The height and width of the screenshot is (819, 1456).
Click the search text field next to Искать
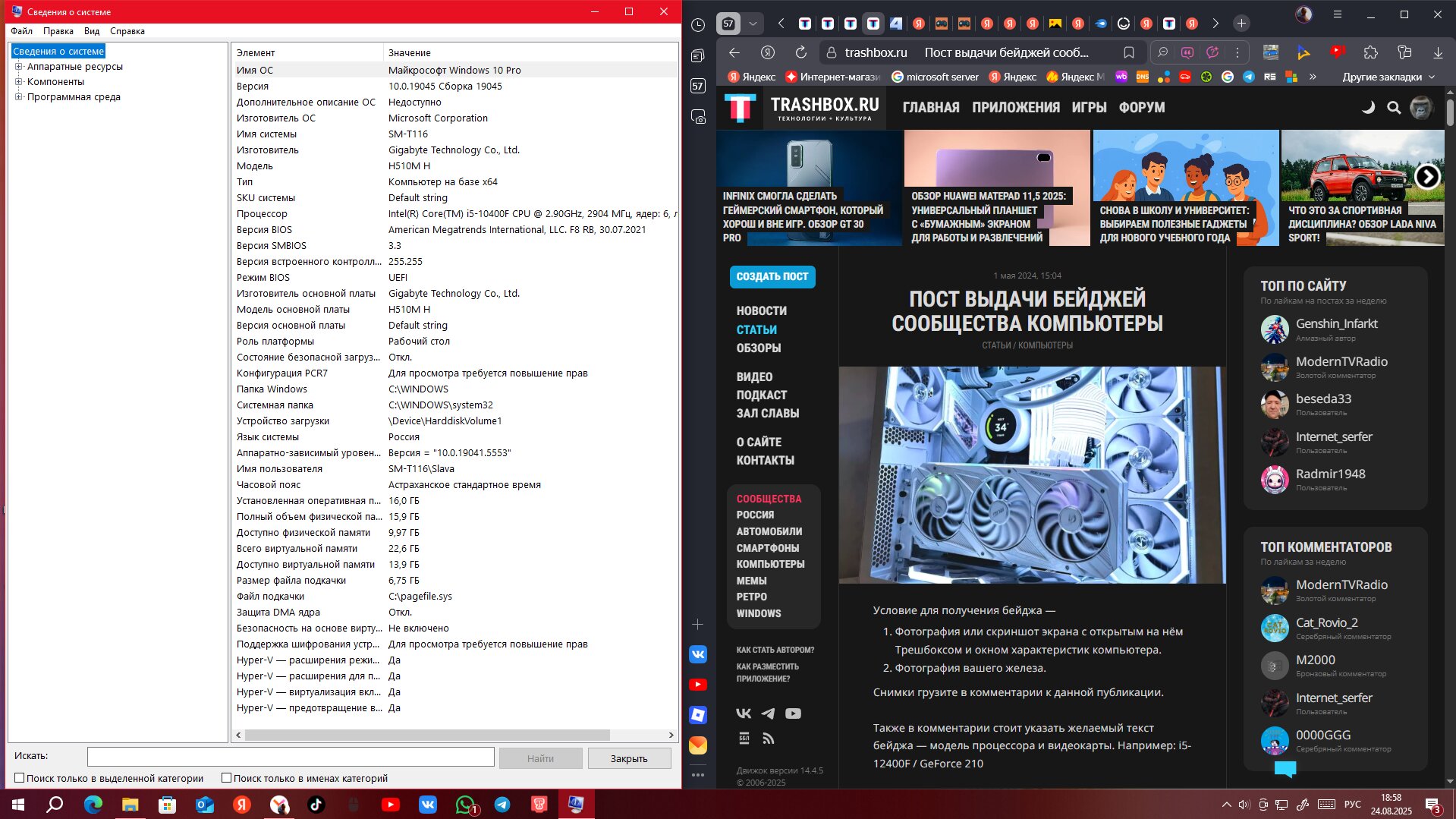point(291,757)
